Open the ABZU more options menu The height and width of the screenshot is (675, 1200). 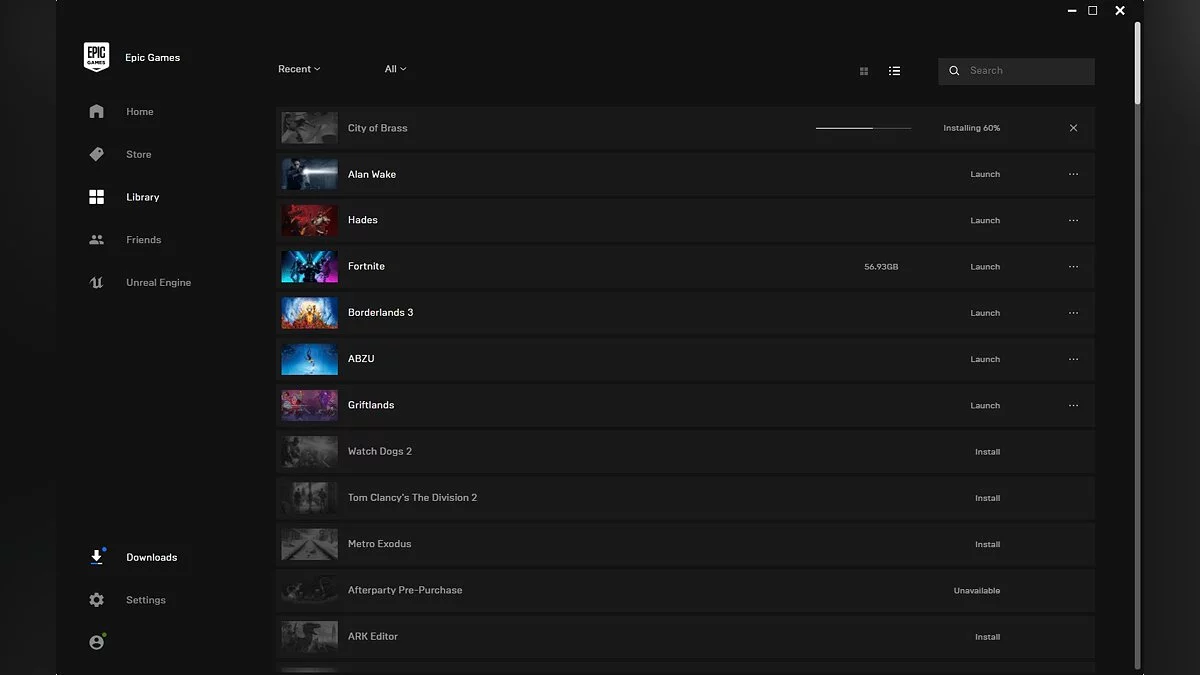(x=1073, y=359)
